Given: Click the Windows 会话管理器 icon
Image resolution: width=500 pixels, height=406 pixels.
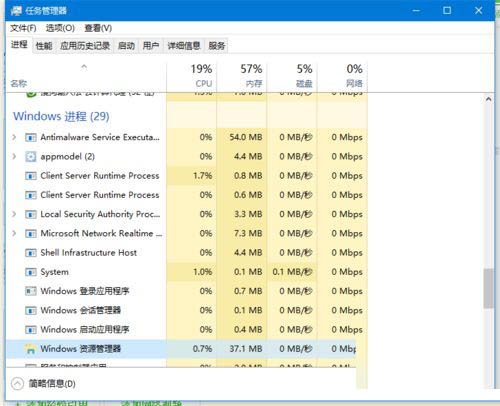Looking at the screenshot, I should (x=31, y=311).
